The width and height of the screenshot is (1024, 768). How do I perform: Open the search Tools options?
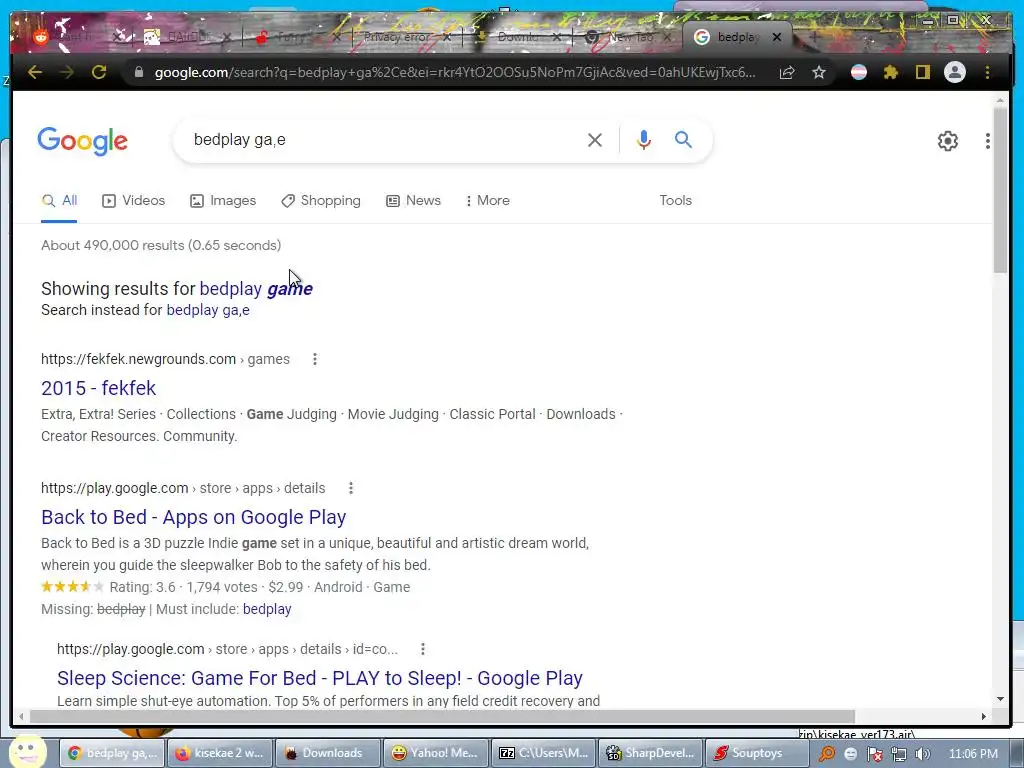[x=675, y=200]
